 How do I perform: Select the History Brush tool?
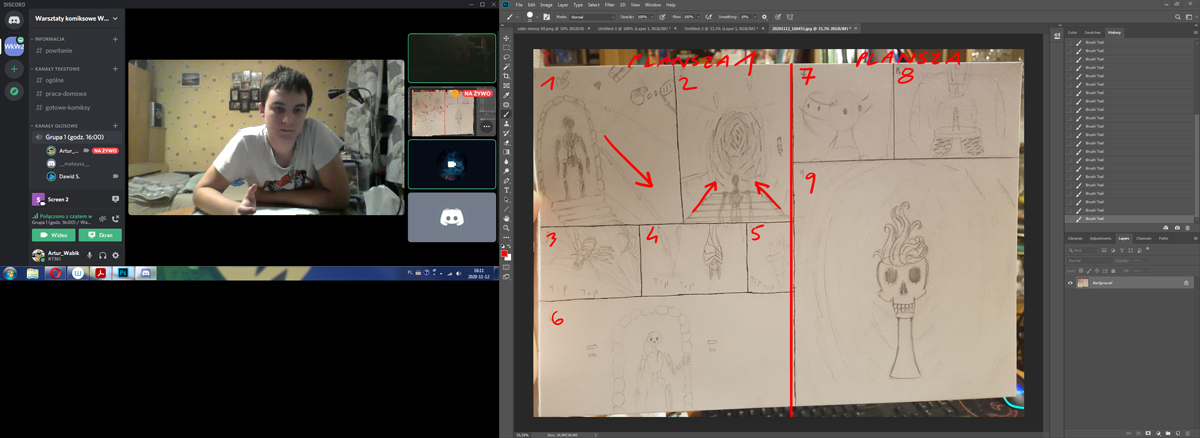coord(508,132)
